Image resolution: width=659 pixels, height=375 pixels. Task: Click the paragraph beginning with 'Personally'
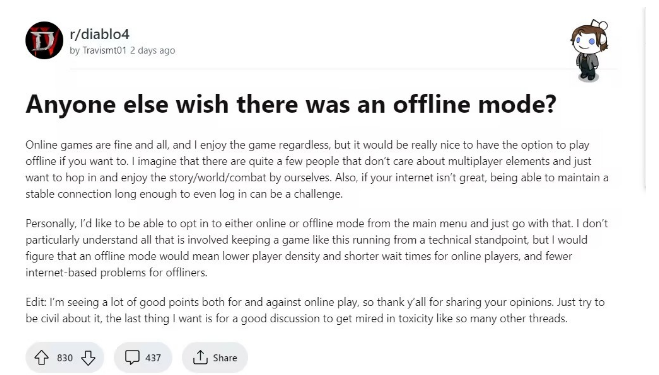click(x=317, y=248)
